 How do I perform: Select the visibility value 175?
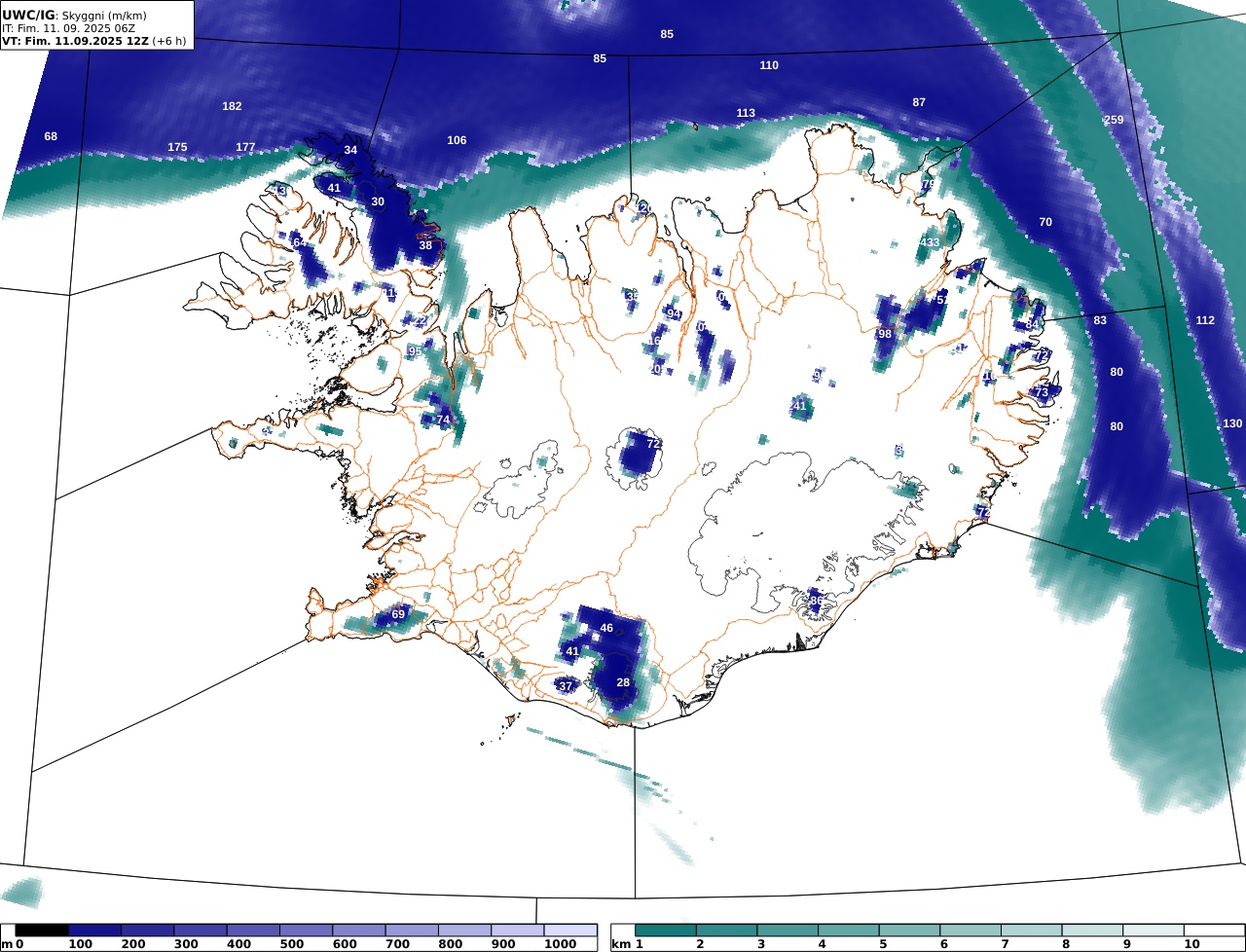177,147
